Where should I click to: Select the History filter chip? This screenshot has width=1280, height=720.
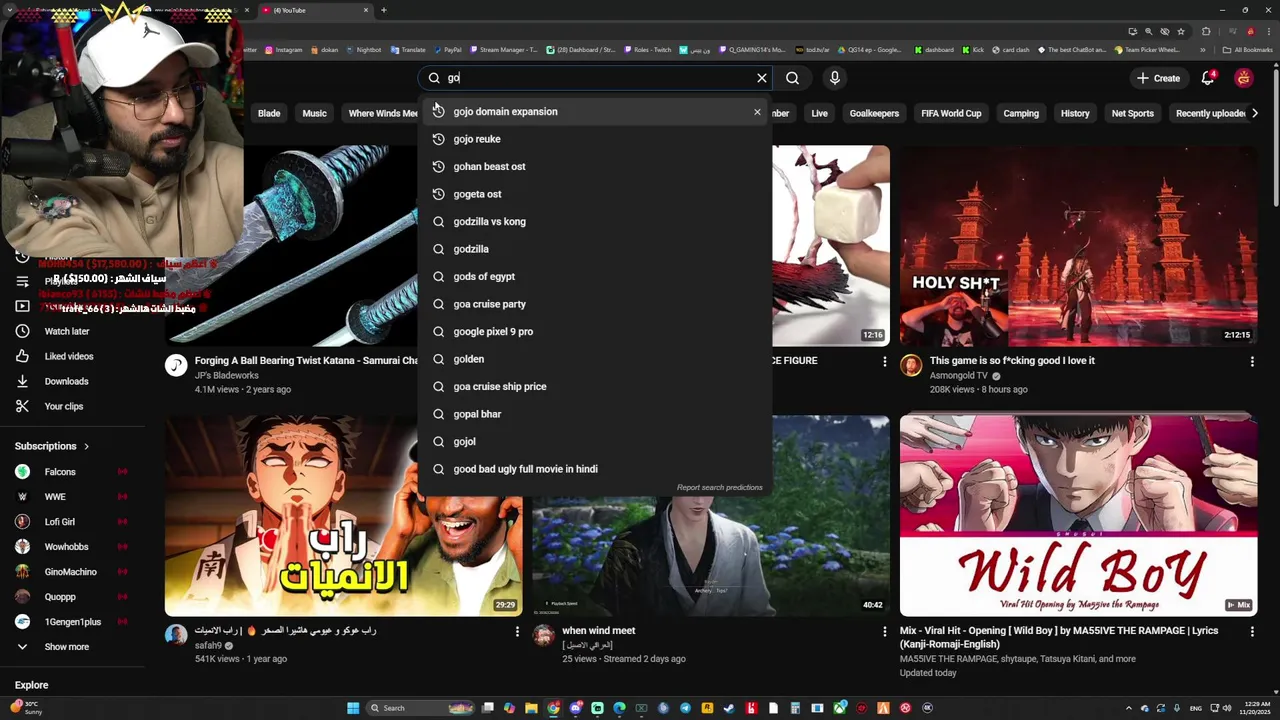coord(1075,113)
